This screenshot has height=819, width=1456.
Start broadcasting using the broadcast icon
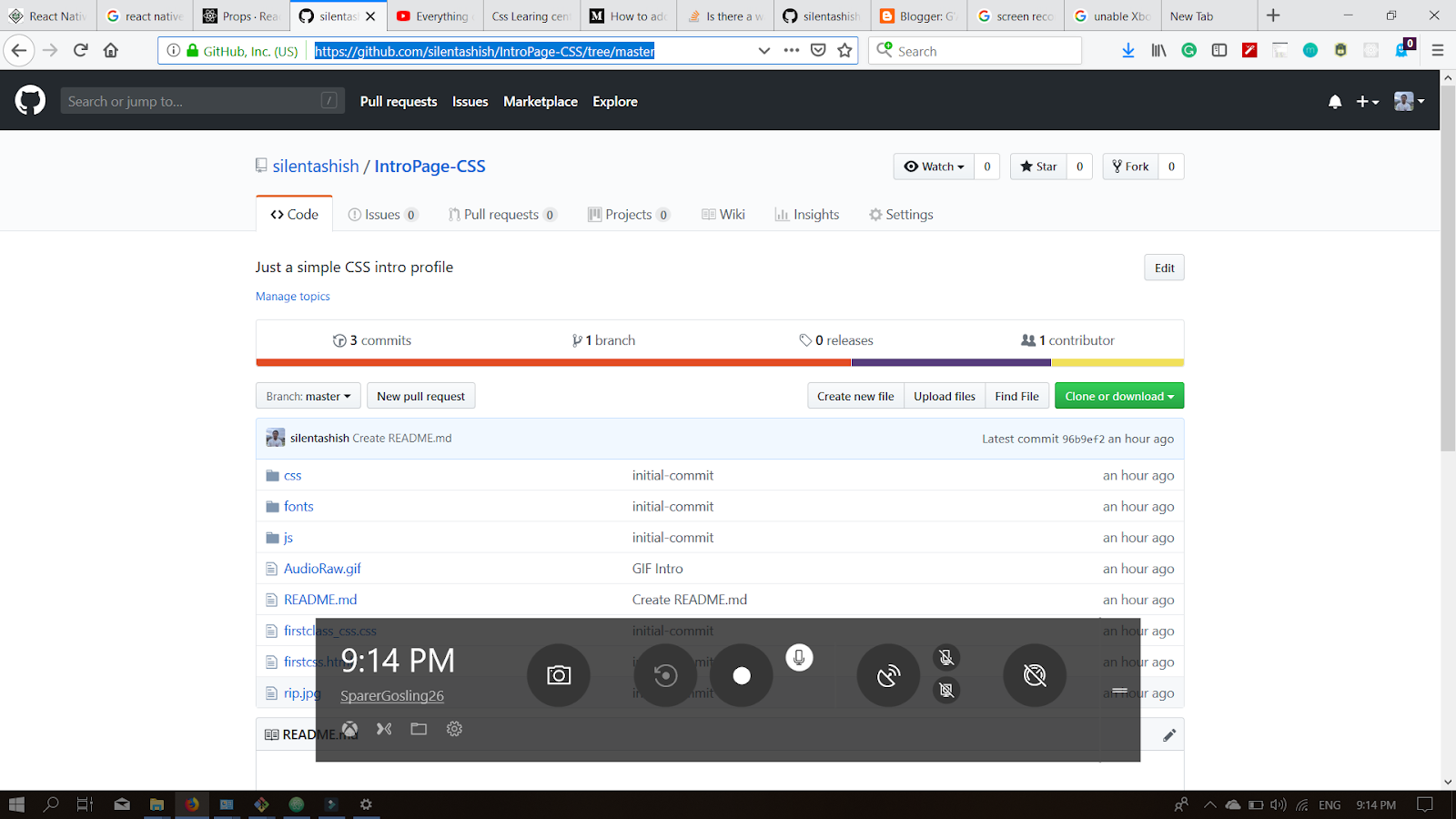coord(888,675)
